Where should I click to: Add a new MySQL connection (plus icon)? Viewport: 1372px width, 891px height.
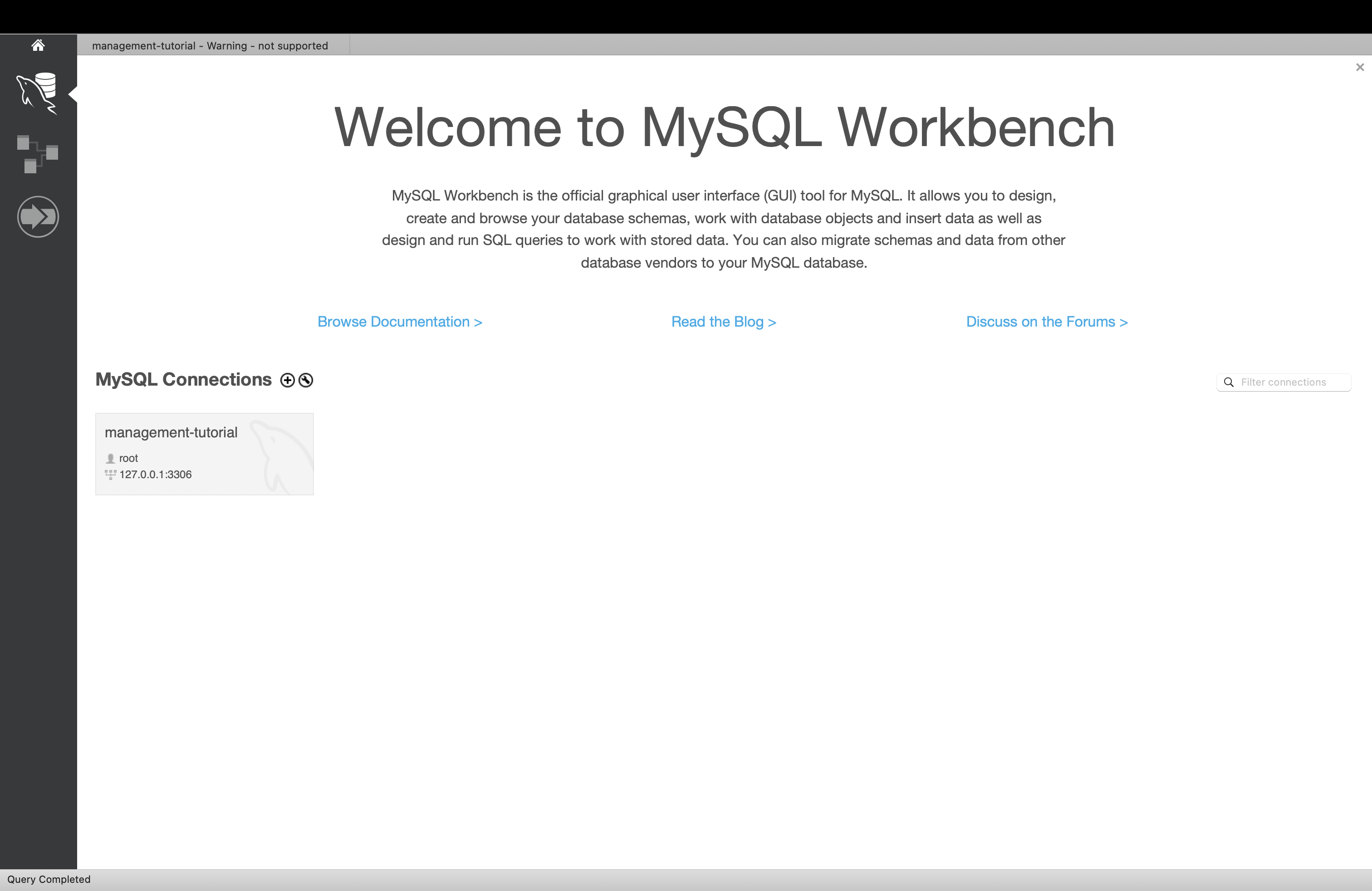coord(287,380)
